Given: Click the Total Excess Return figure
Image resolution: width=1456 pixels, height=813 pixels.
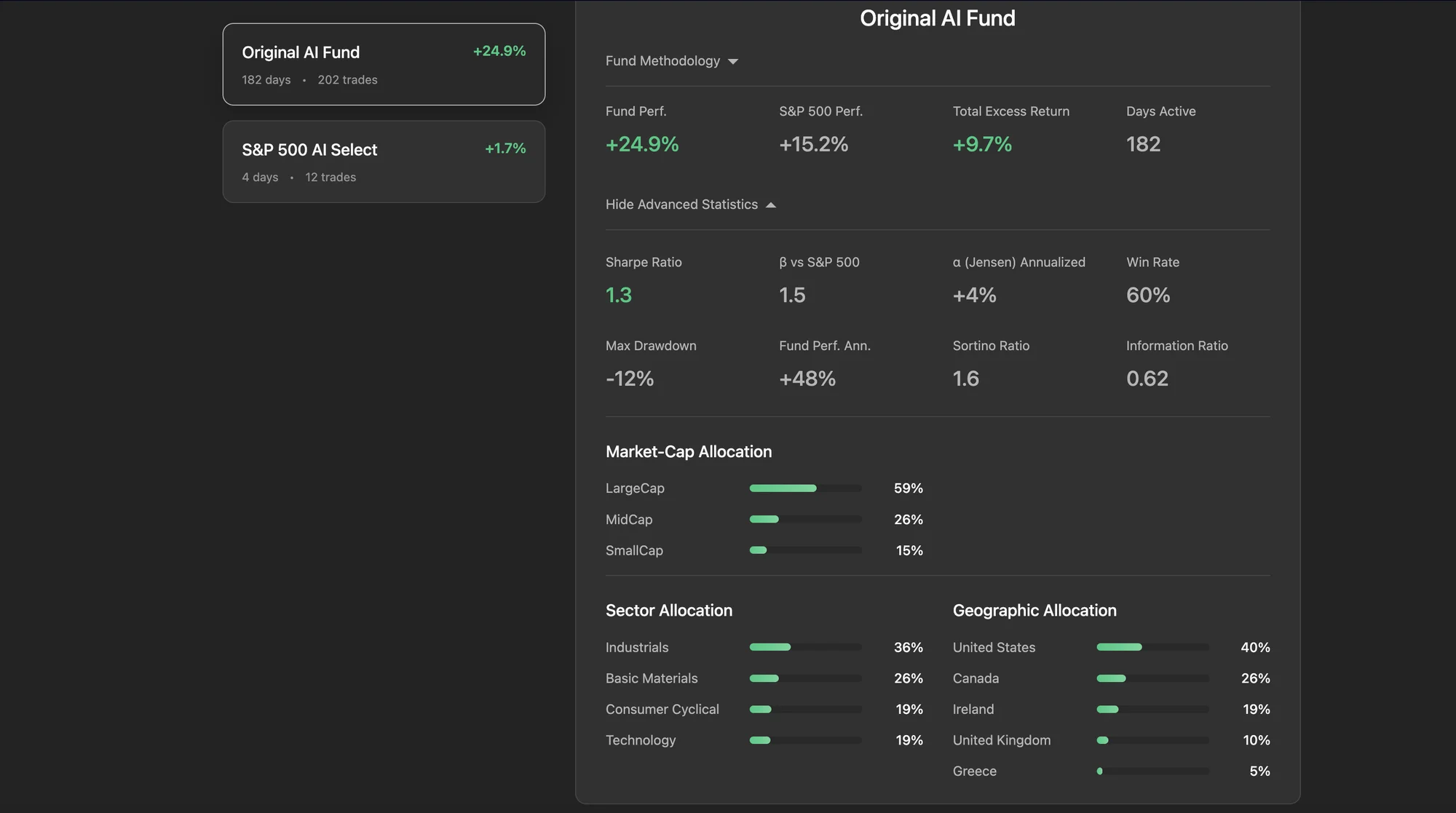Looking at the screenshot, I should (x=981, y=144).
